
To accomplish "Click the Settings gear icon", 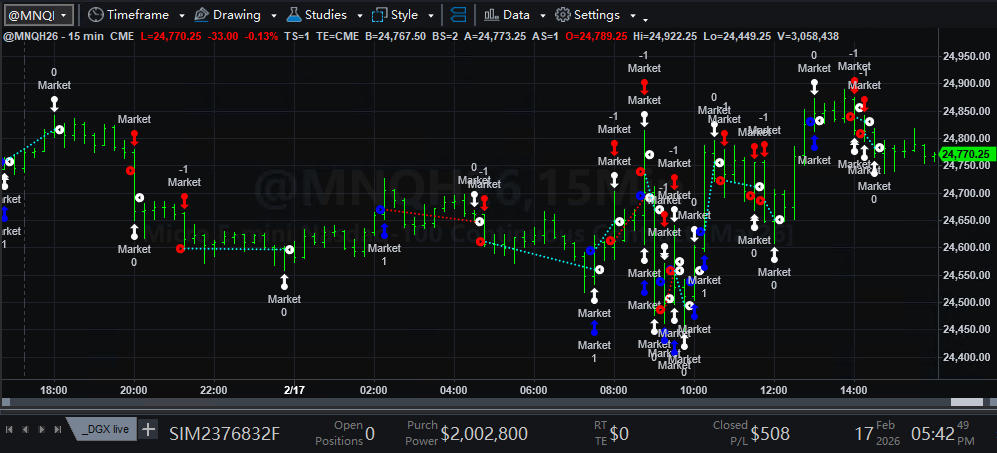I will tap(562, 15).
